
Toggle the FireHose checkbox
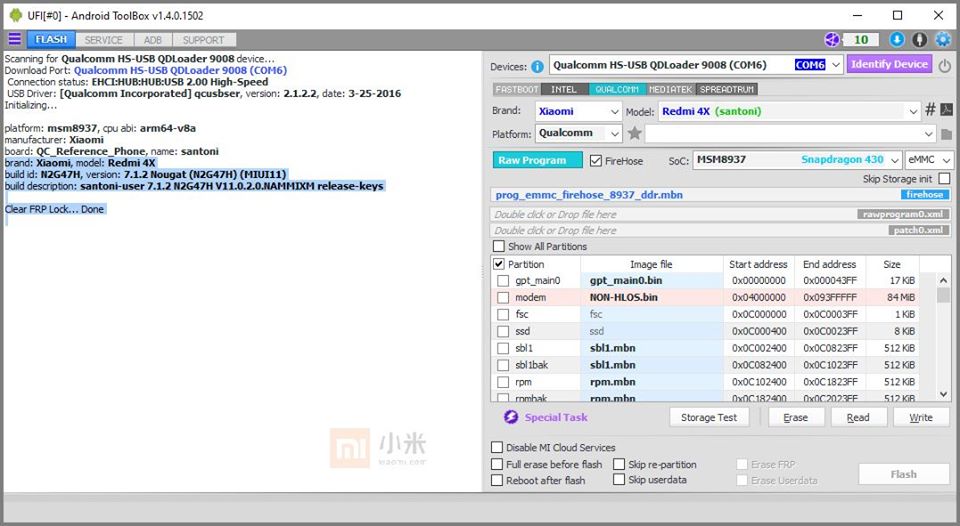[596, 160]
